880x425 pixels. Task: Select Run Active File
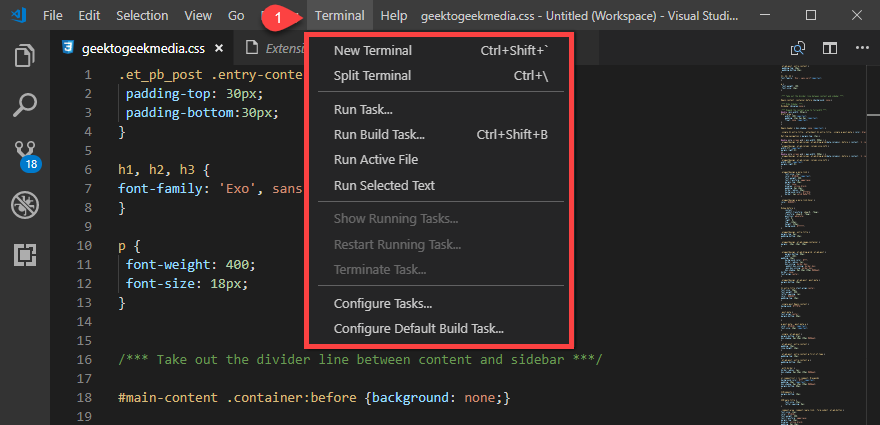coord(441,160)
